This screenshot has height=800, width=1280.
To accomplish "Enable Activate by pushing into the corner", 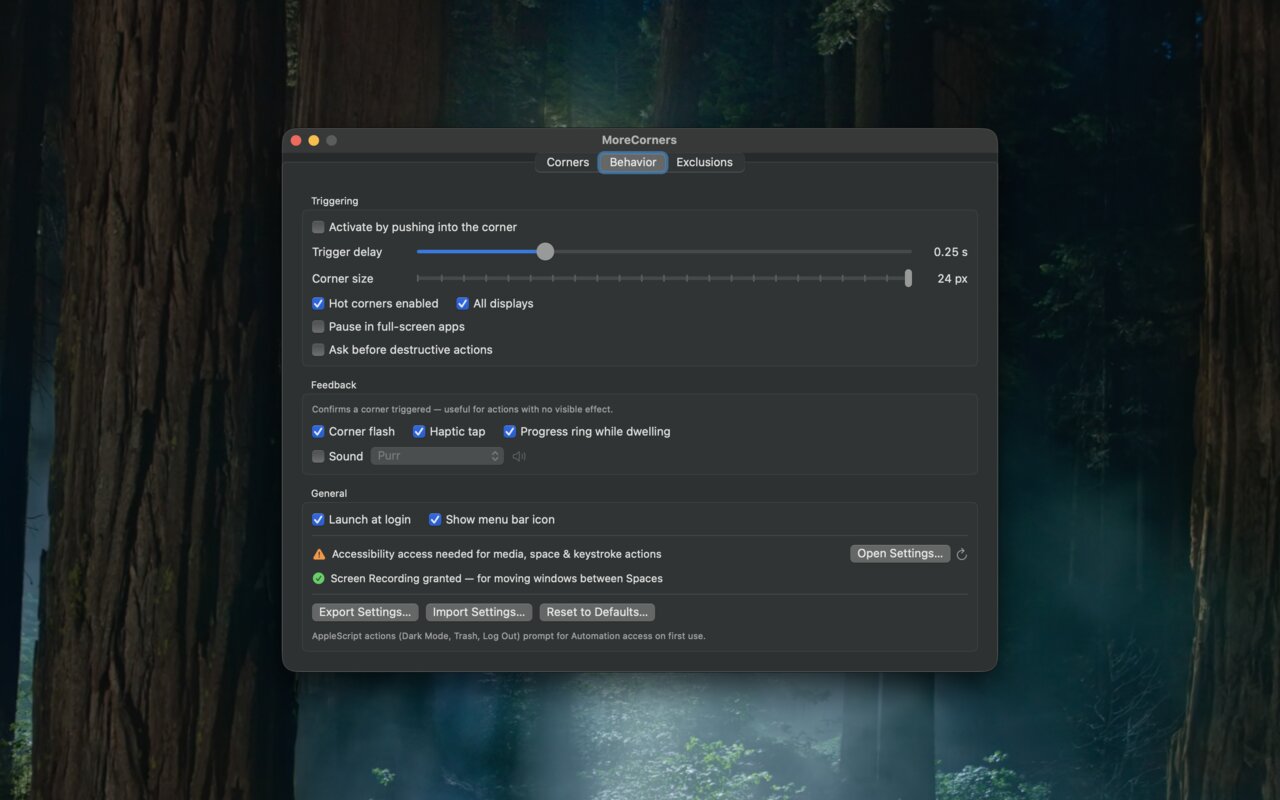I will coord(318,227).
